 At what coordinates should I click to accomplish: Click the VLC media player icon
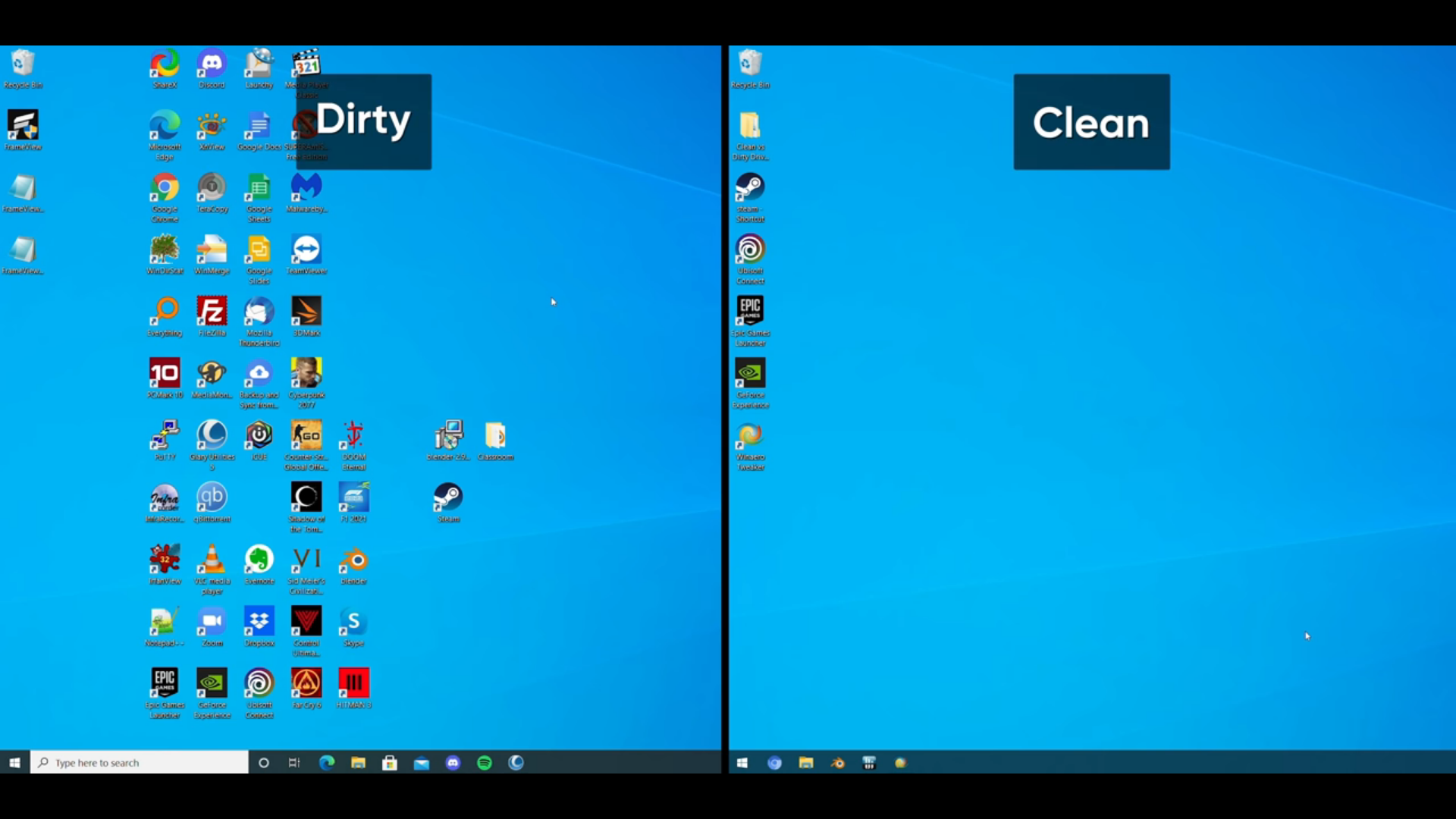[x=212, y=560]
